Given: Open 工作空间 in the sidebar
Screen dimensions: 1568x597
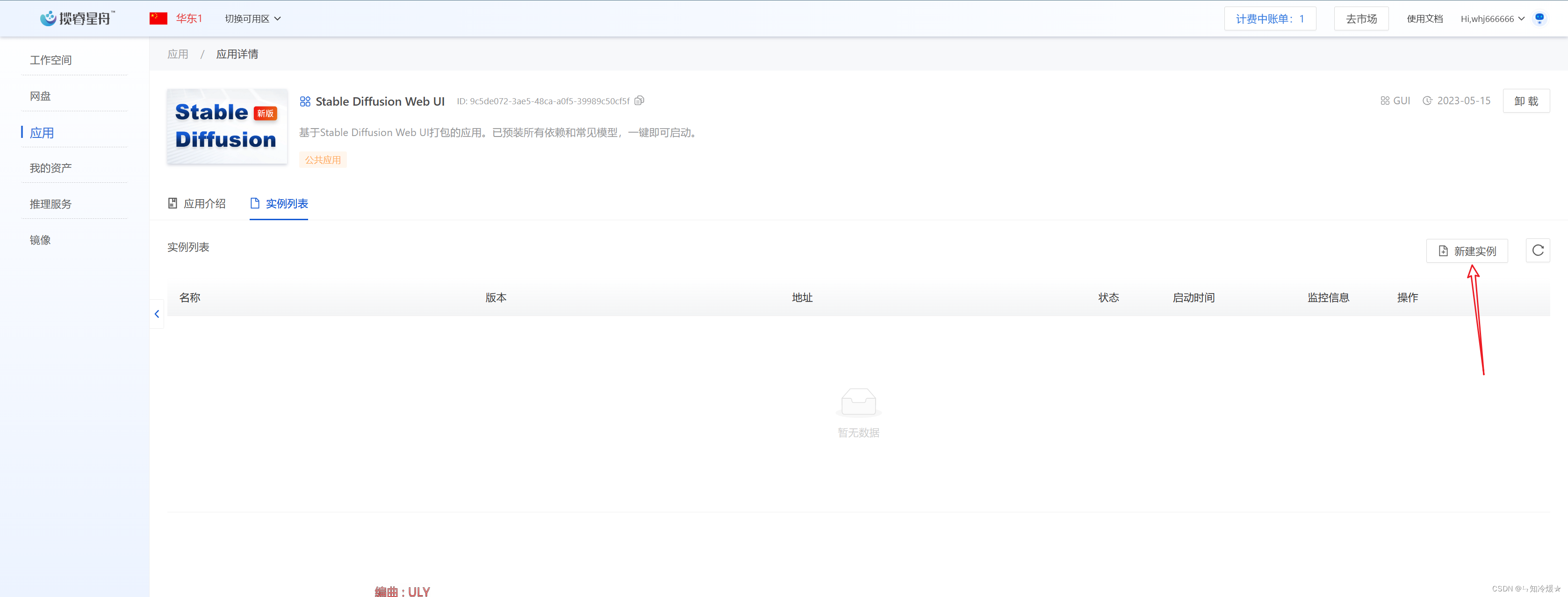Looking at the screenshot, I should point(50,60).
